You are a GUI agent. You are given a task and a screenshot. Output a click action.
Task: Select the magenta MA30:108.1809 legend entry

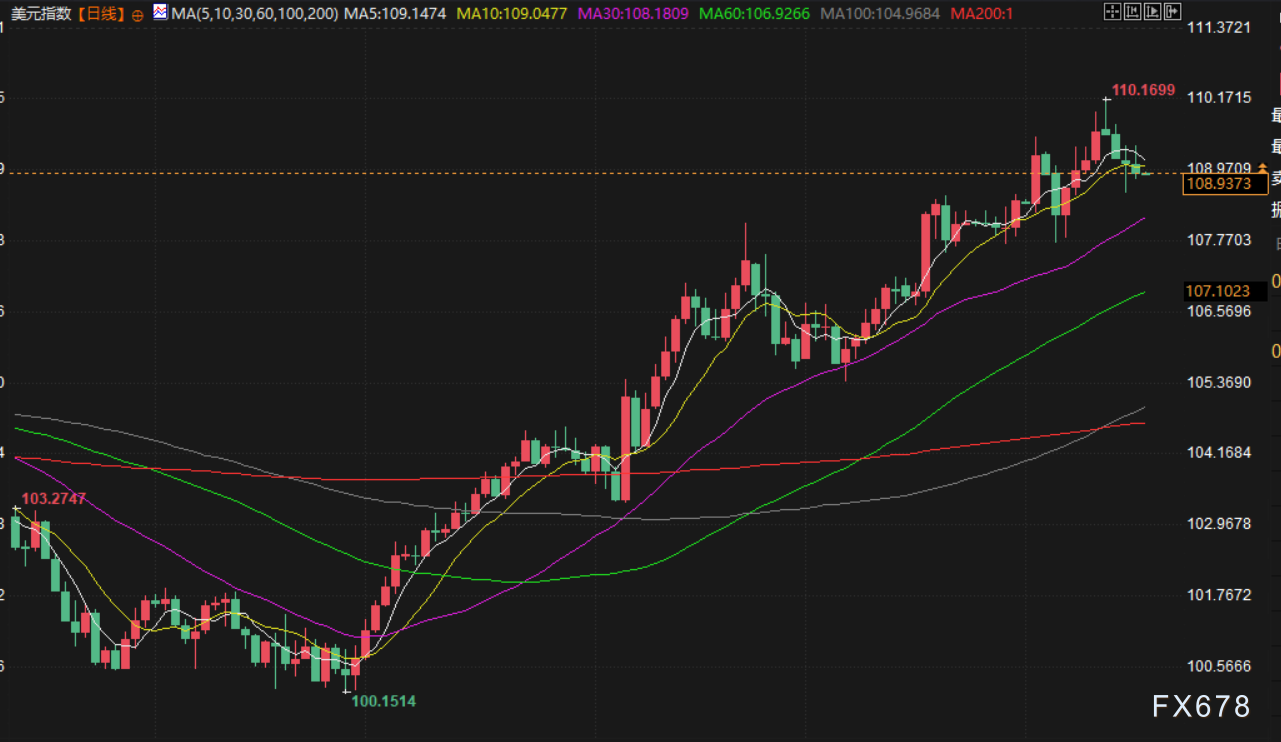pos(633,14)
